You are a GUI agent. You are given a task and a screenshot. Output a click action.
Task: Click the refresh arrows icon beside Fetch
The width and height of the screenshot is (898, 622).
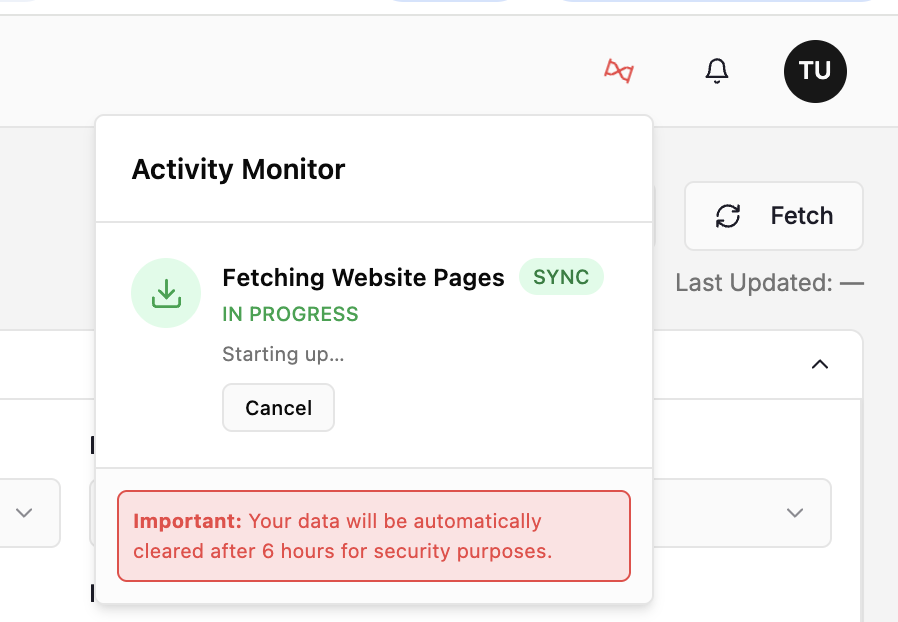pyautogui.click(x=728, y=216)
